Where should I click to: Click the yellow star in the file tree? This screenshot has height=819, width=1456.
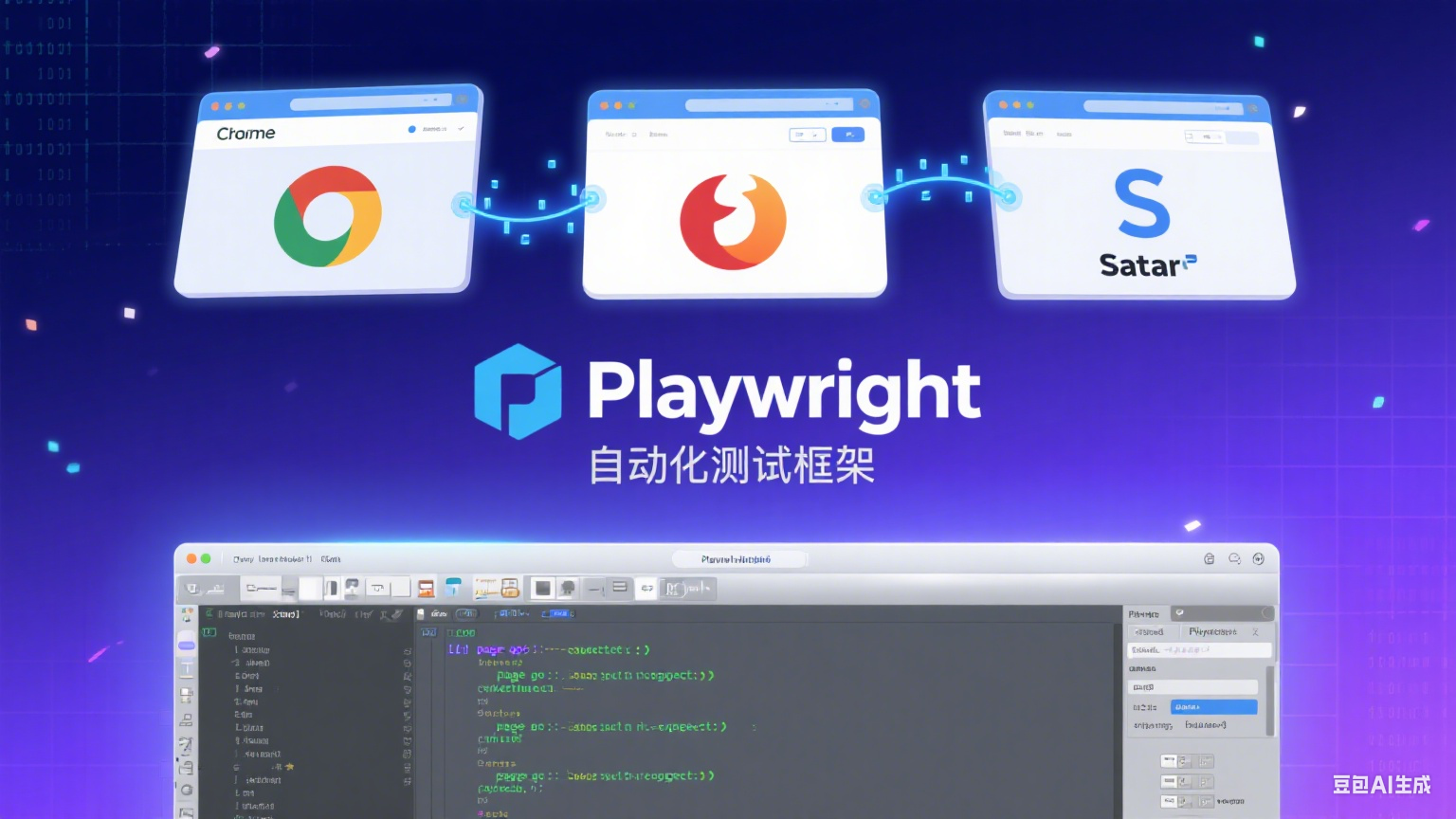290,767
